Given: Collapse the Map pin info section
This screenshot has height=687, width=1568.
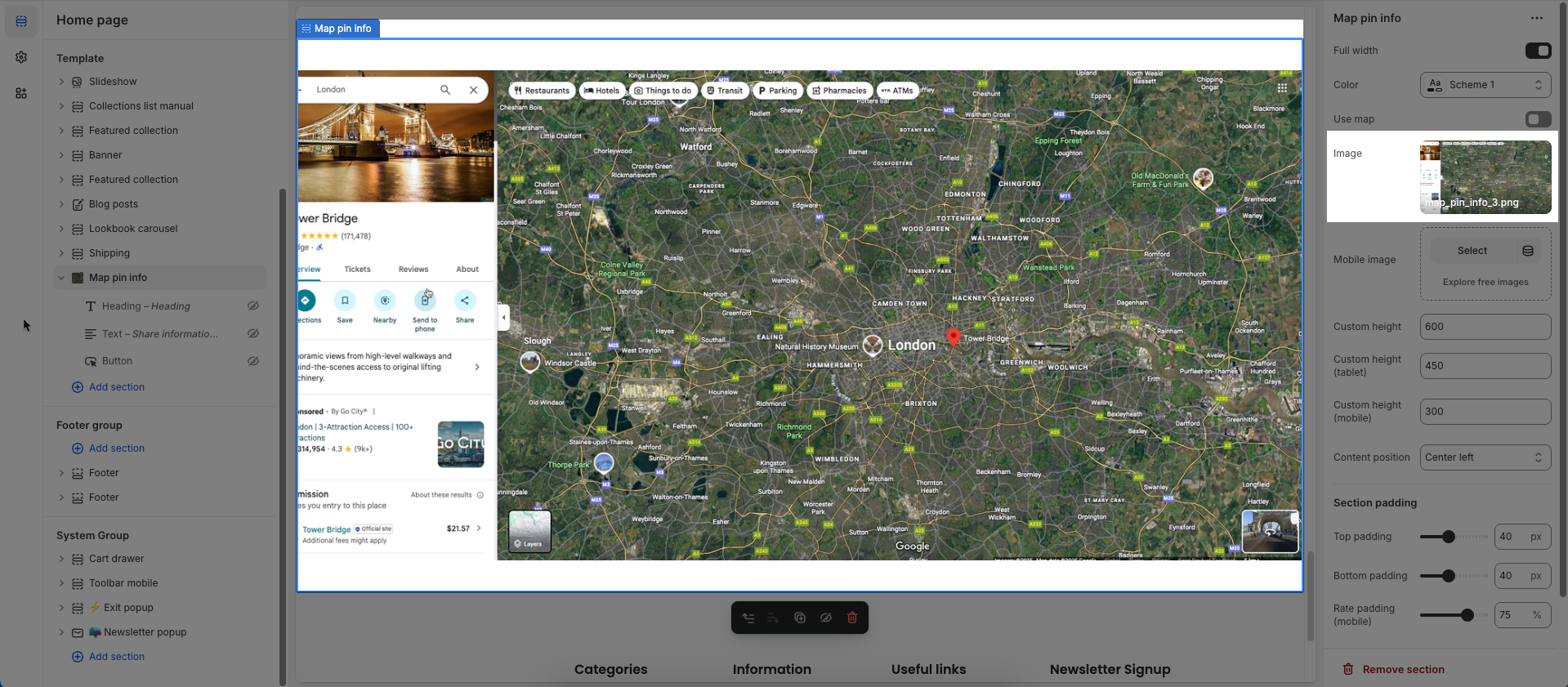Looking at the screenshot, I should pyautogui.click(x=61, y=278).
